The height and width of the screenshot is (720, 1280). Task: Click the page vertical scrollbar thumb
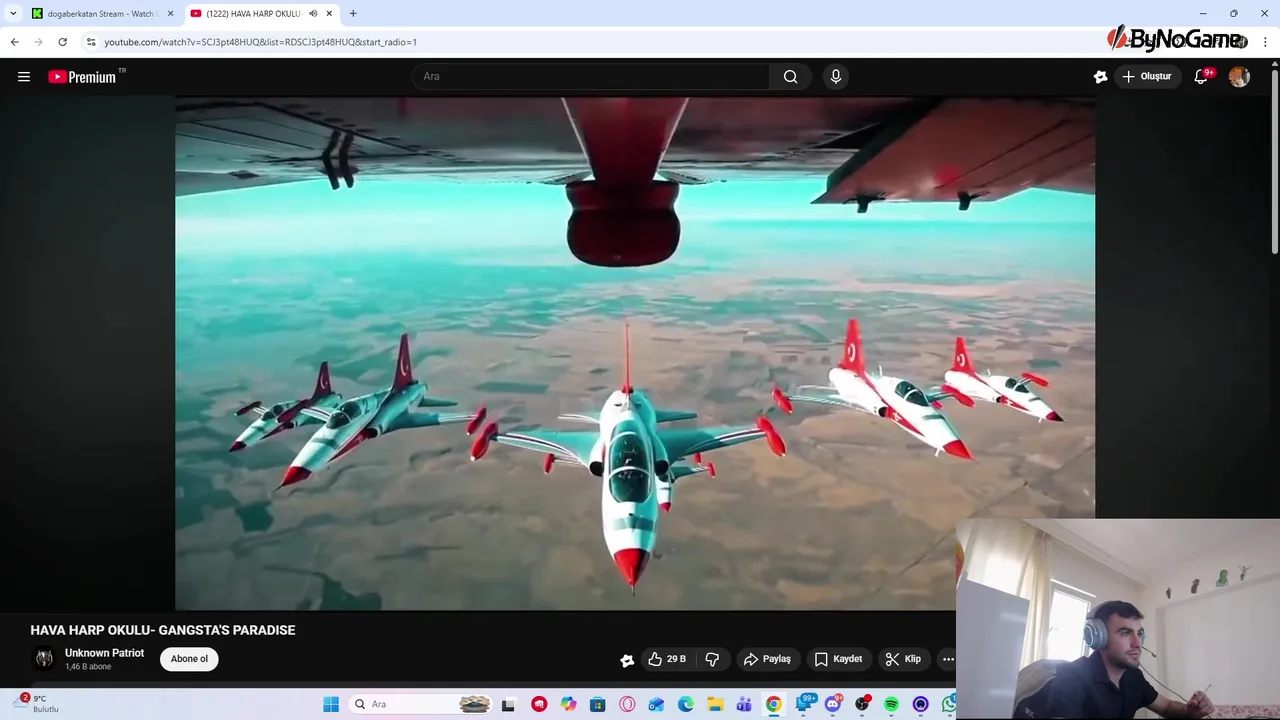(1274, 160)
